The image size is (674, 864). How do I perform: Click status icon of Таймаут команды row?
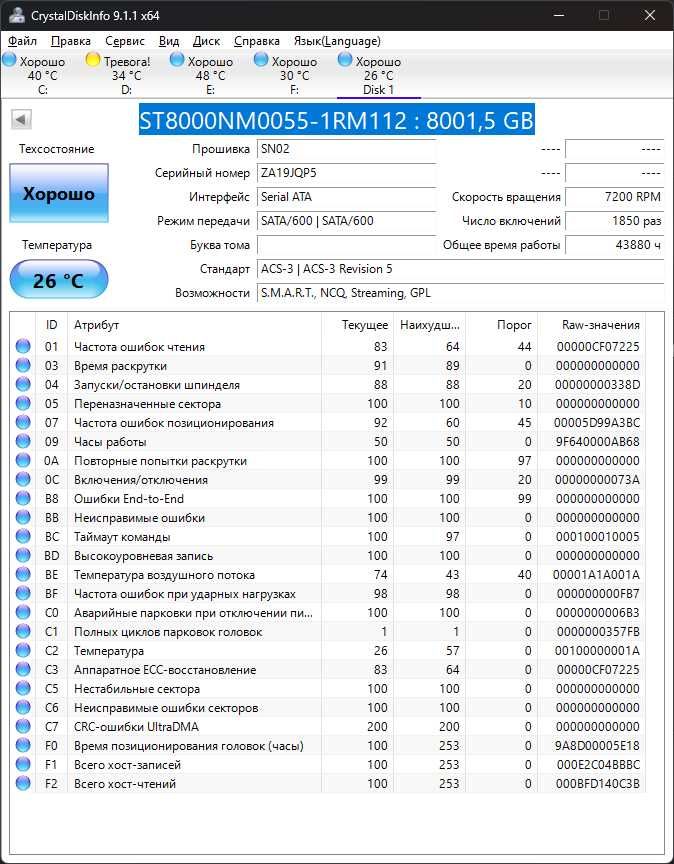coord(23,537)
